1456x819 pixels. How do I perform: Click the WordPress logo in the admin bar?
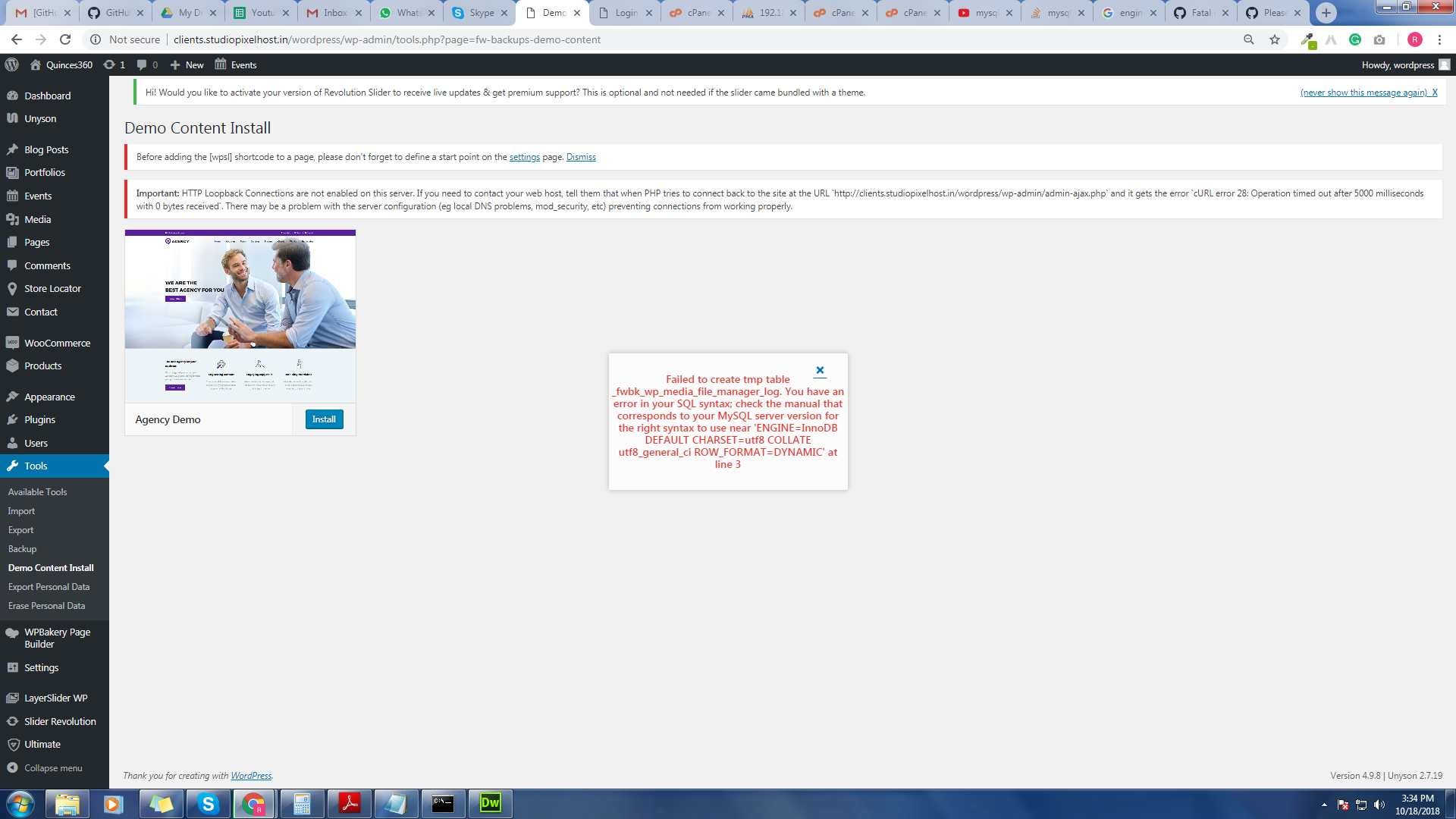(12, 64)
